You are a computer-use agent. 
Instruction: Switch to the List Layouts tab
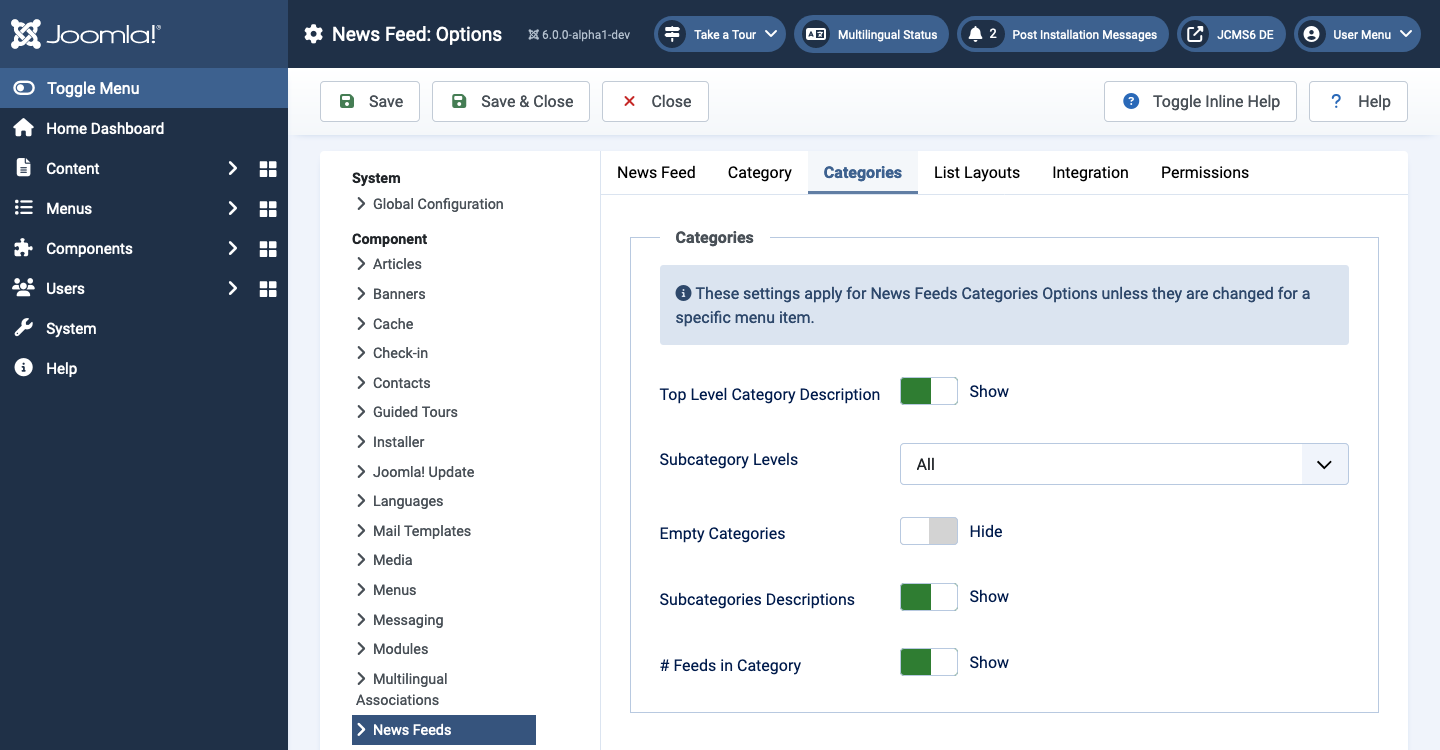click(x=977, y=172)
